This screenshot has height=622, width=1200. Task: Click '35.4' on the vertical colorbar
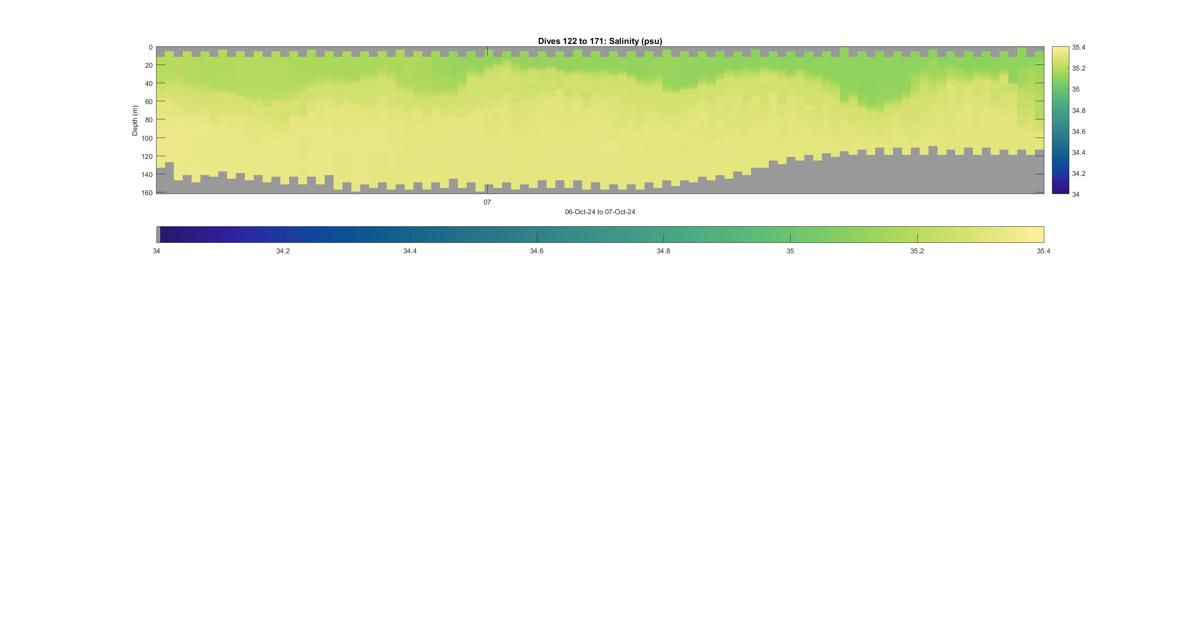(1078, 47)
